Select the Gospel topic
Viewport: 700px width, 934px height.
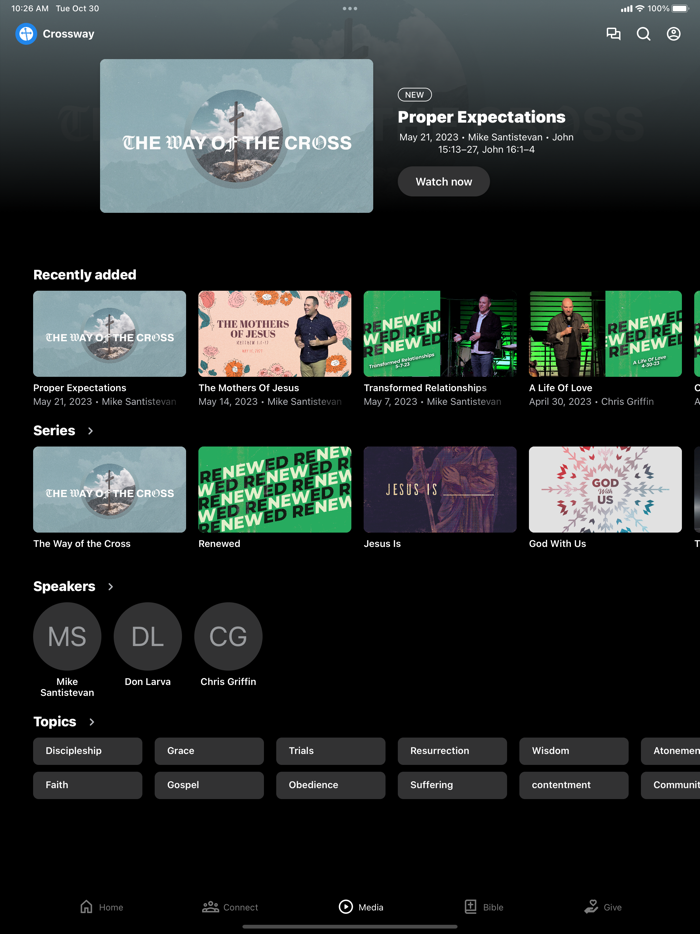pos(209,785)
